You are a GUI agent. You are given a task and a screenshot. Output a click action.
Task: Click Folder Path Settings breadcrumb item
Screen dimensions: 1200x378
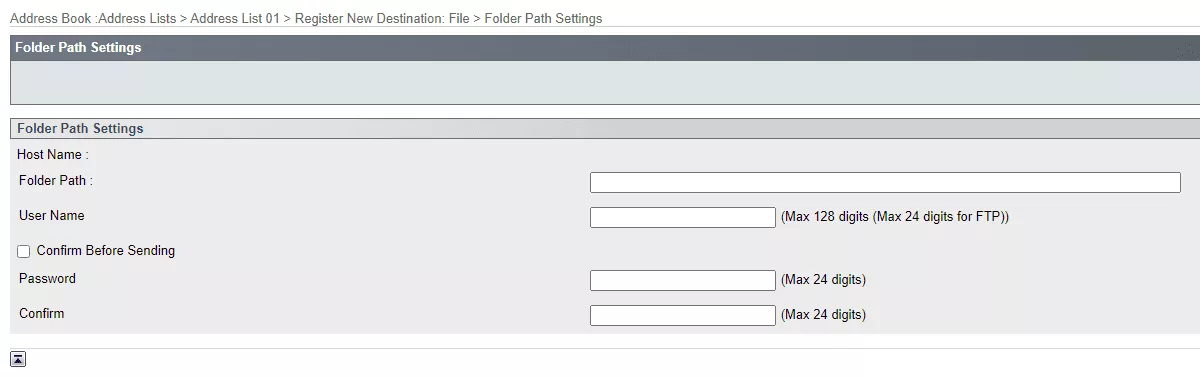[543, 19]
